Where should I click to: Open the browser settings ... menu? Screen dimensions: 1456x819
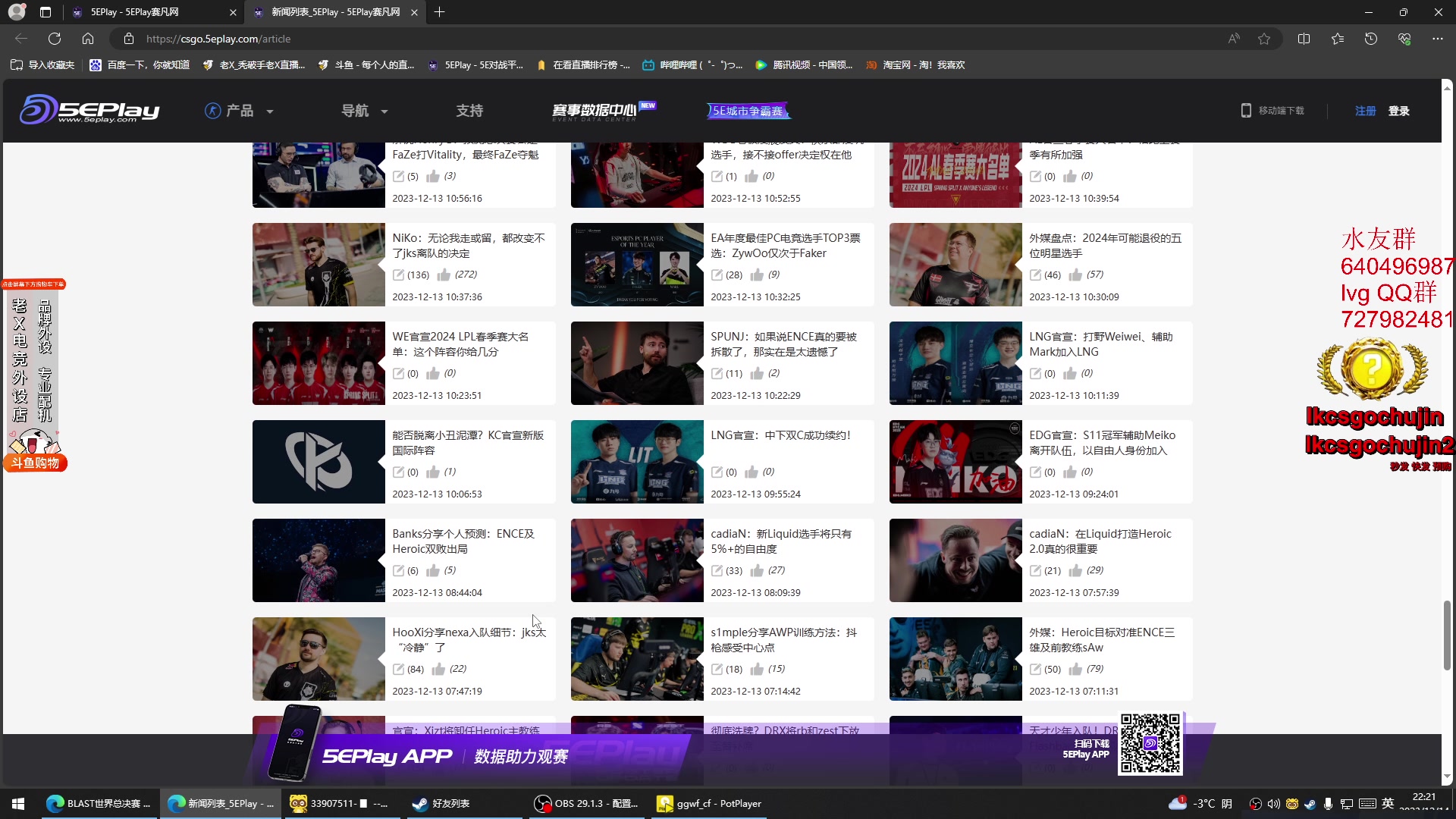1438,39
